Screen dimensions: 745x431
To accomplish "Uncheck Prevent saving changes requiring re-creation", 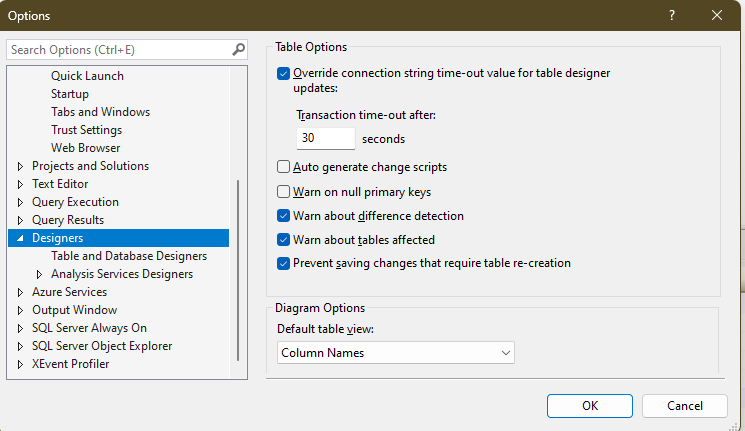I will [x=283, y=263].
